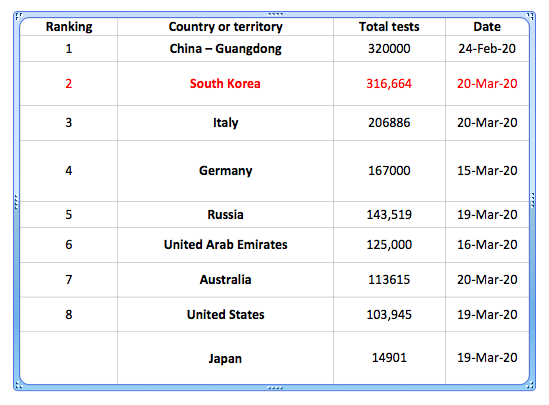Grab the left-middle table frame handle
This screenshot has width=549, height=405.
(16, 202)
